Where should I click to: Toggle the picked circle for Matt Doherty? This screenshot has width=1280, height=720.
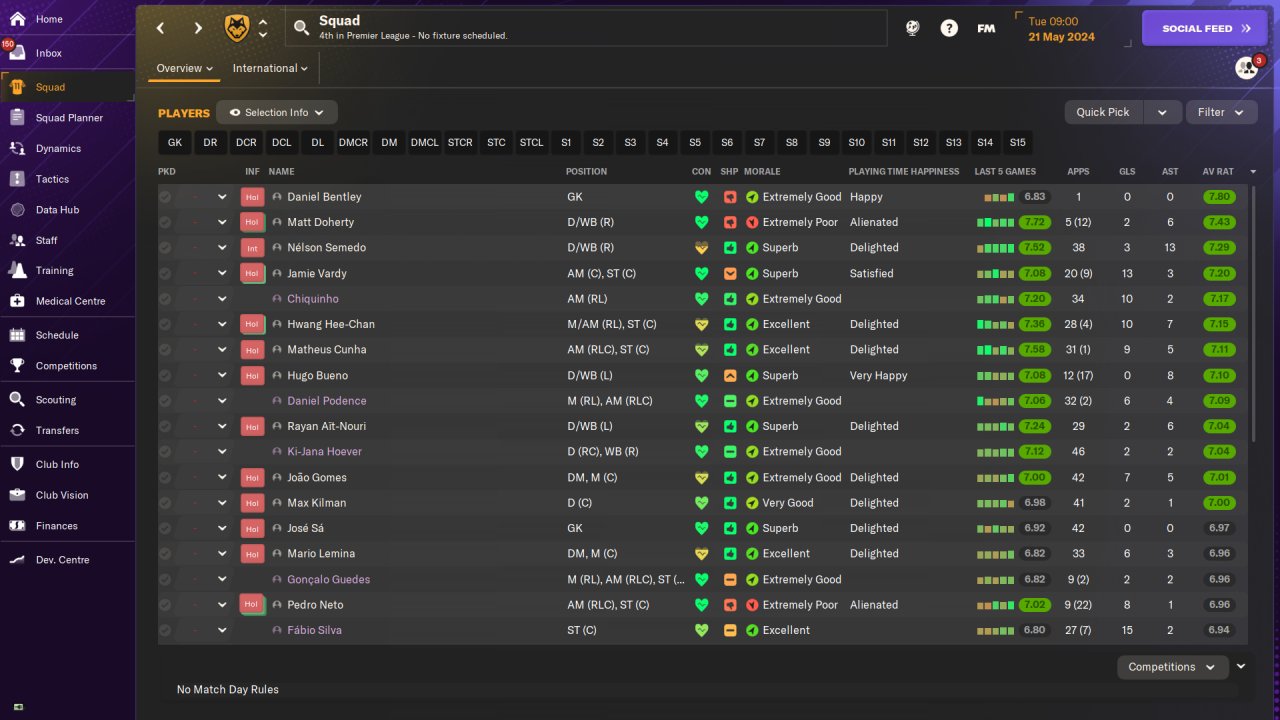(x=165, y=222)
